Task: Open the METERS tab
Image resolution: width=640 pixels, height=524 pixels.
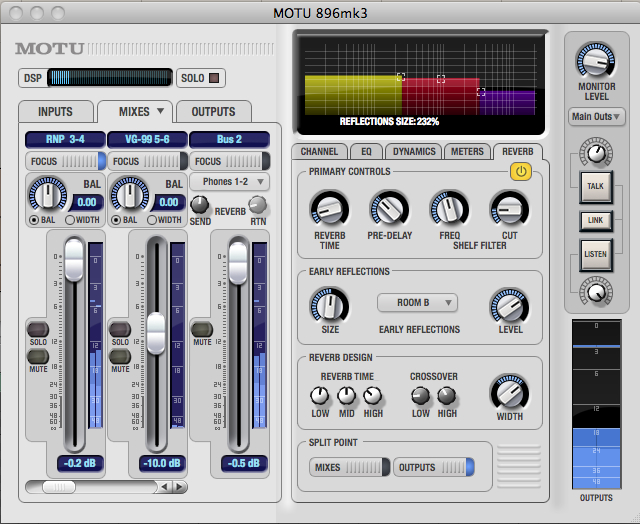Action: tap(467, 151)
